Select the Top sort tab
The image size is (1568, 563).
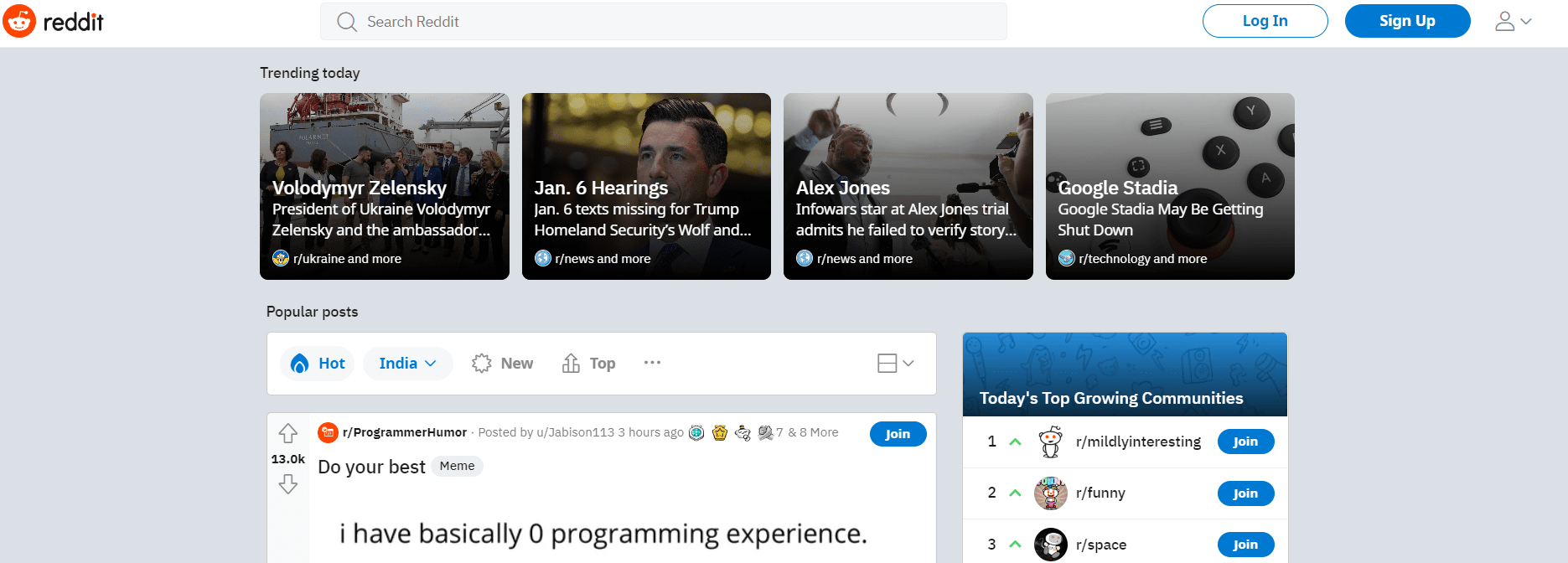point(589,364)
